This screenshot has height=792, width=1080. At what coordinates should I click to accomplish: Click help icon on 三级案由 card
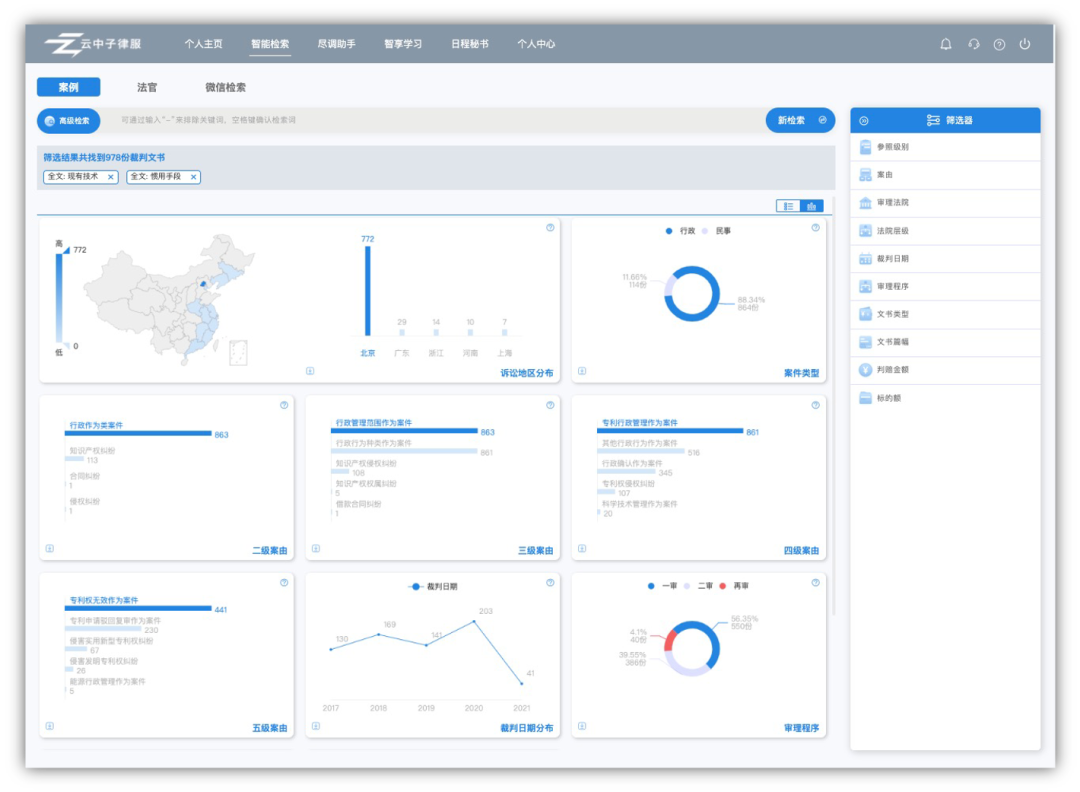coord(550,406)
